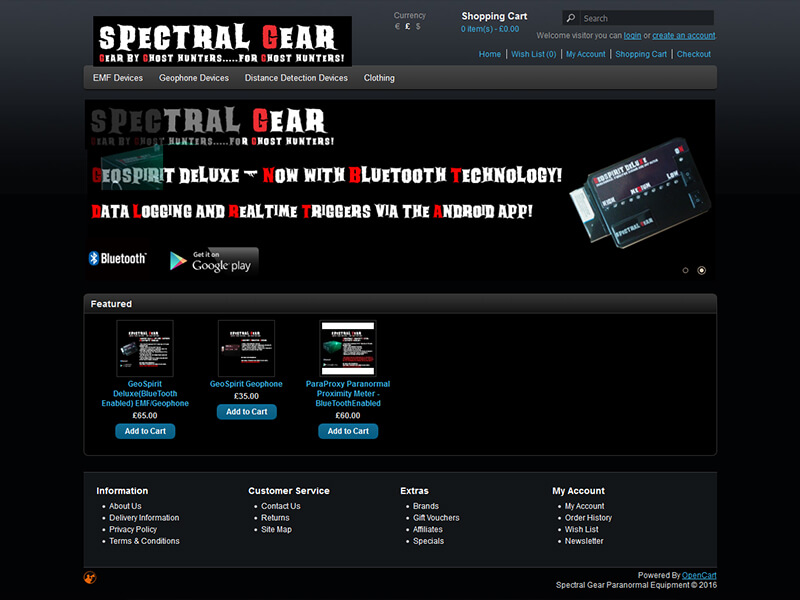The height and width of the screenshot is (600, 800).
Task: Open Wish List (0) in the header
Action: 534,54
